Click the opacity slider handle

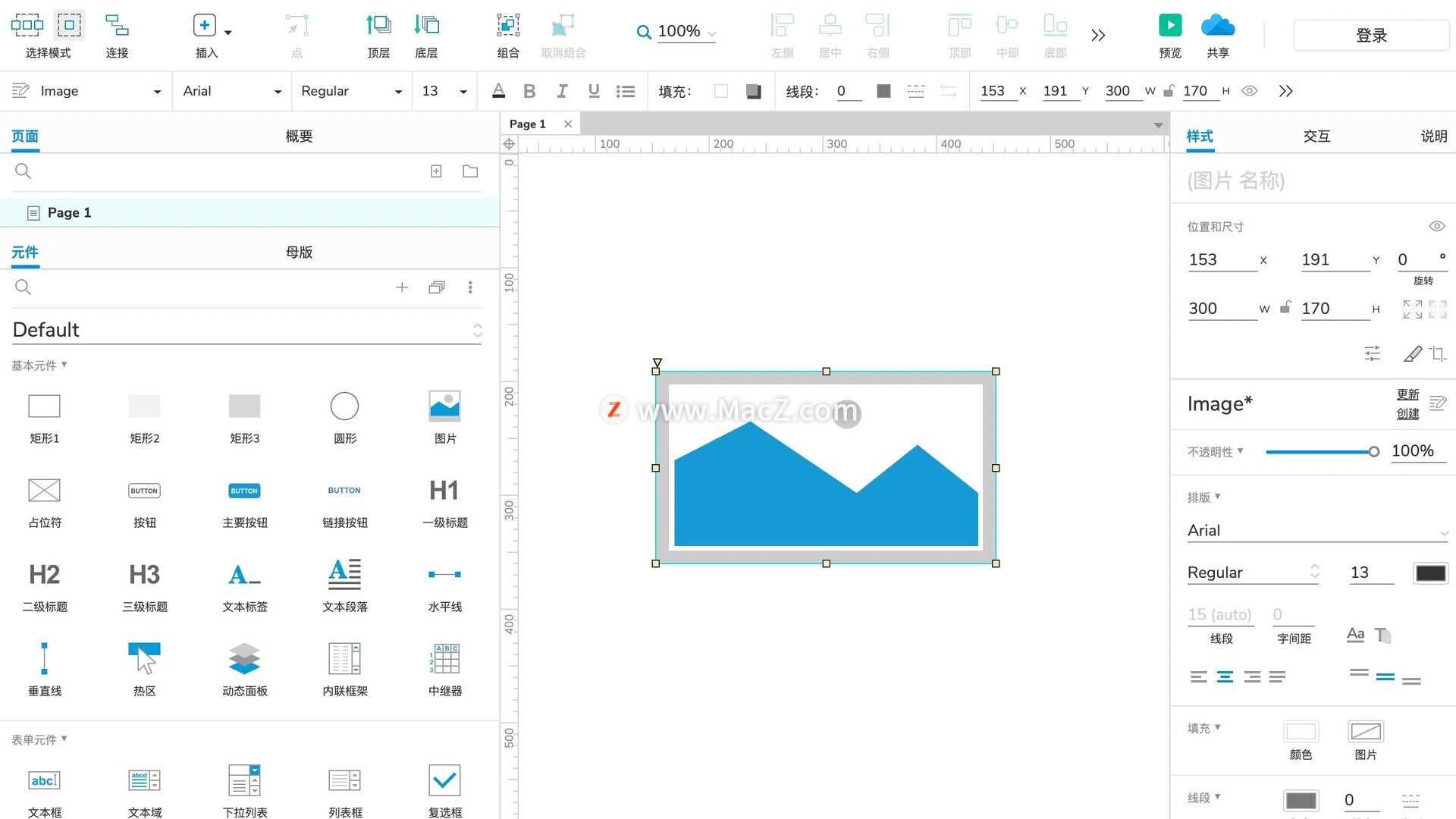pos(1373,451)
